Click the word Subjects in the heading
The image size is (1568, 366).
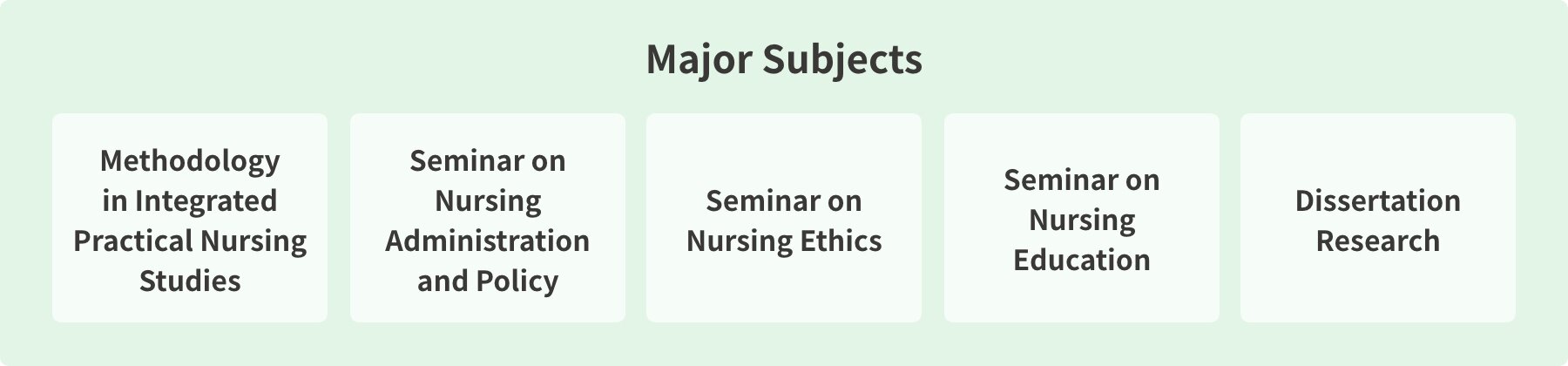pyautogui.click(x=842, y=60)
